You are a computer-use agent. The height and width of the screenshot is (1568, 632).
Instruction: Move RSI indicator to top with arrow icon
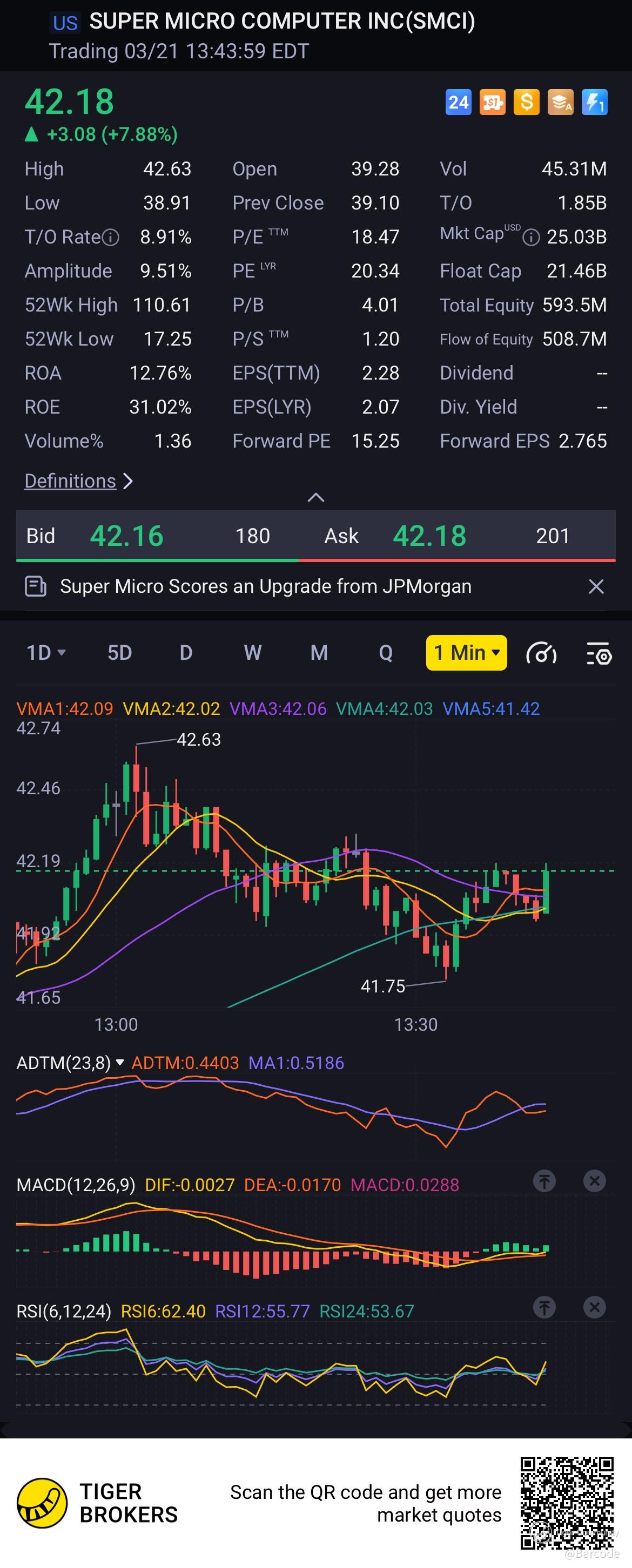(x=544, y=1307)
